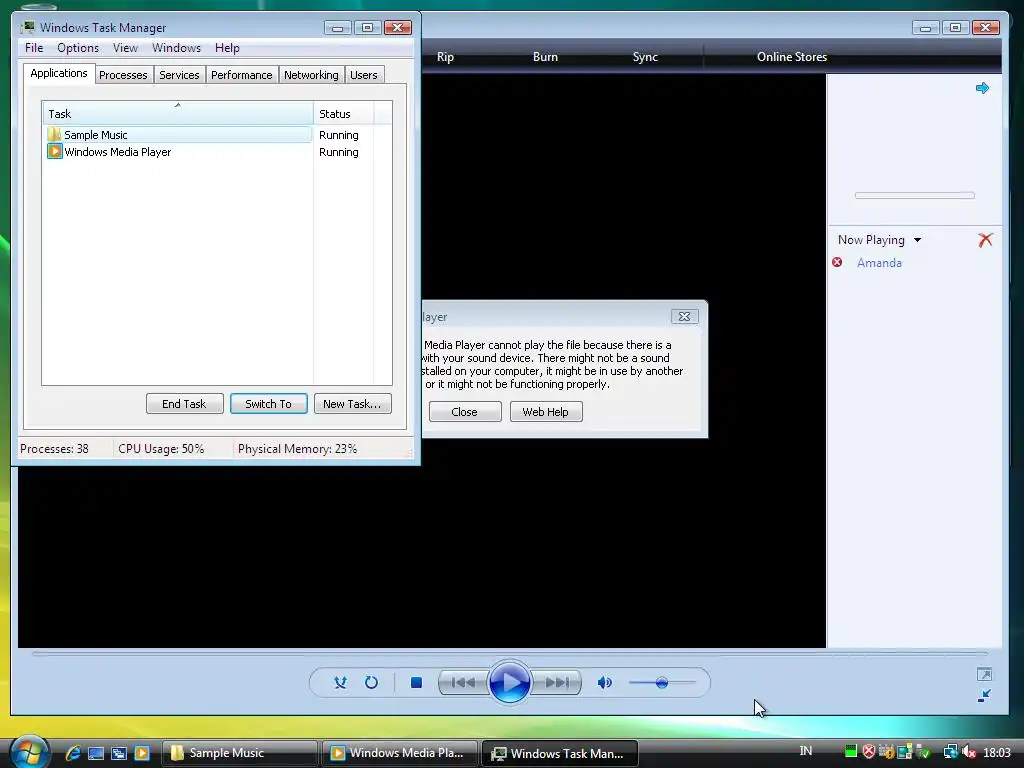The image size is (1024, 768).
Task: Activate Sample Music taskbar button
Action: click(x=239, y=753)
